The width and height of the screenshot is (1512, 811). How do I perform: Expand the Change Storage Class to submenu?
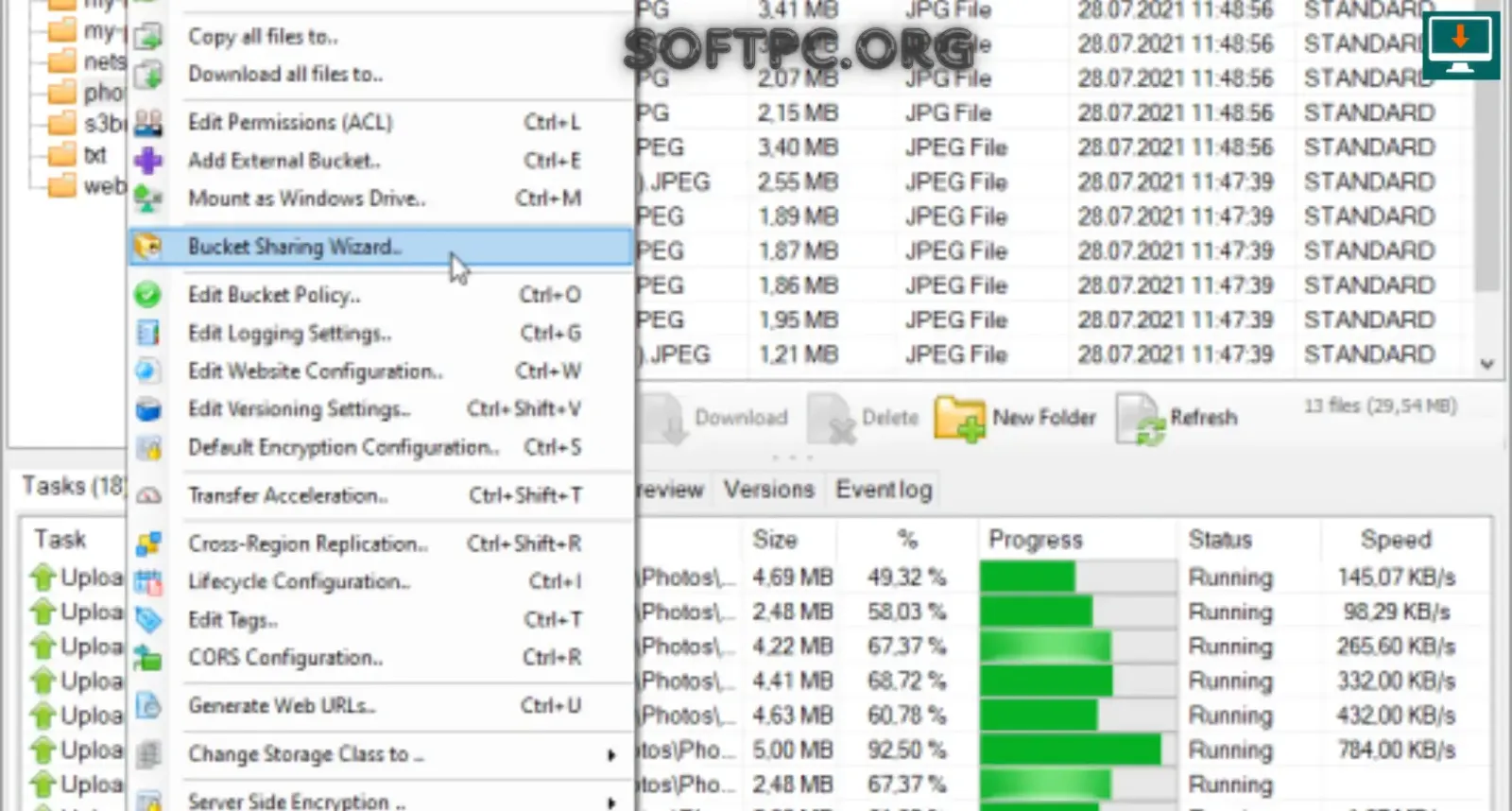click(x=611, y=754)
